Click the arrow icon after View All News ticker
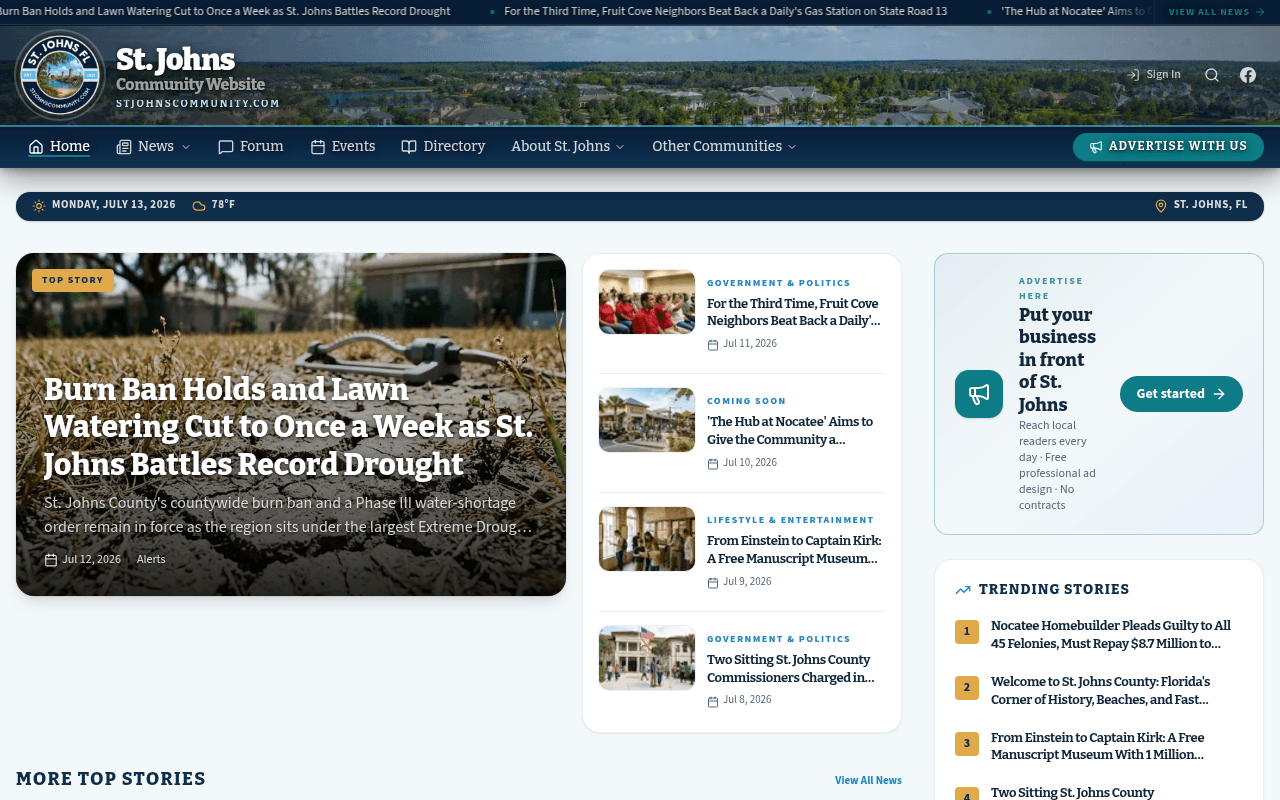 coord(1260,12)
